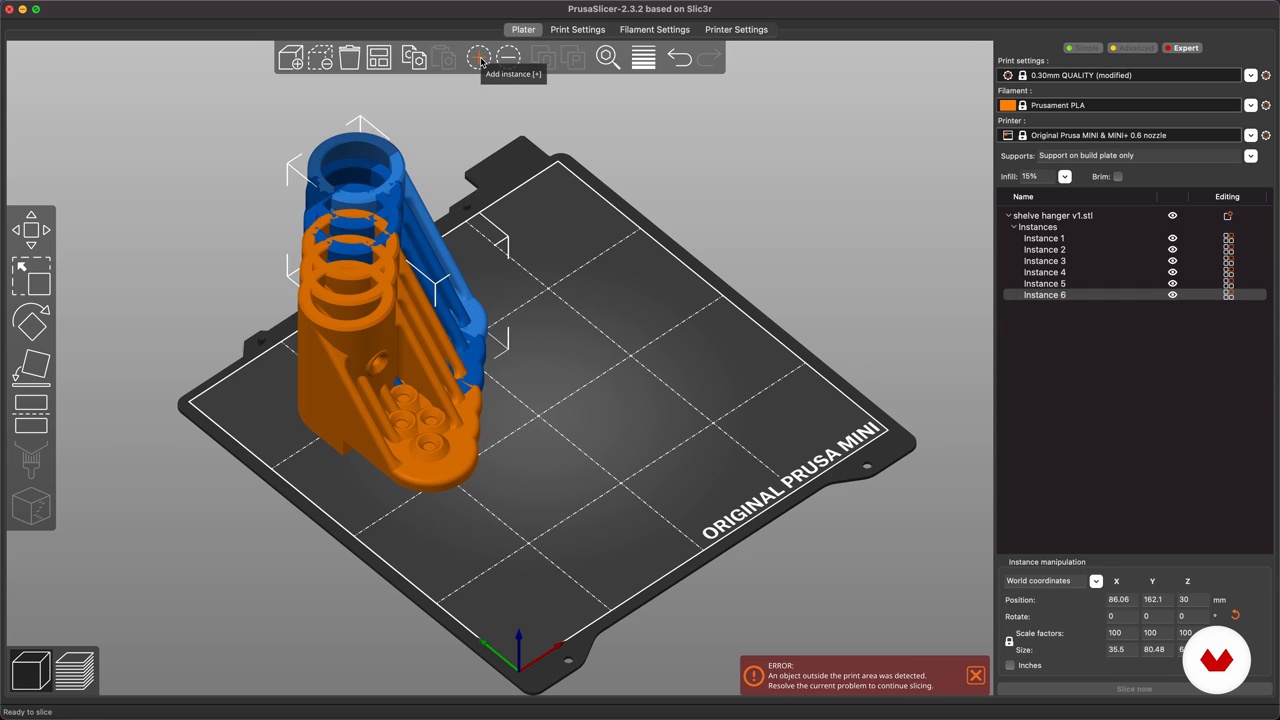
Task: Toggle scale factors lock icon
Action: click(1009, 641)
